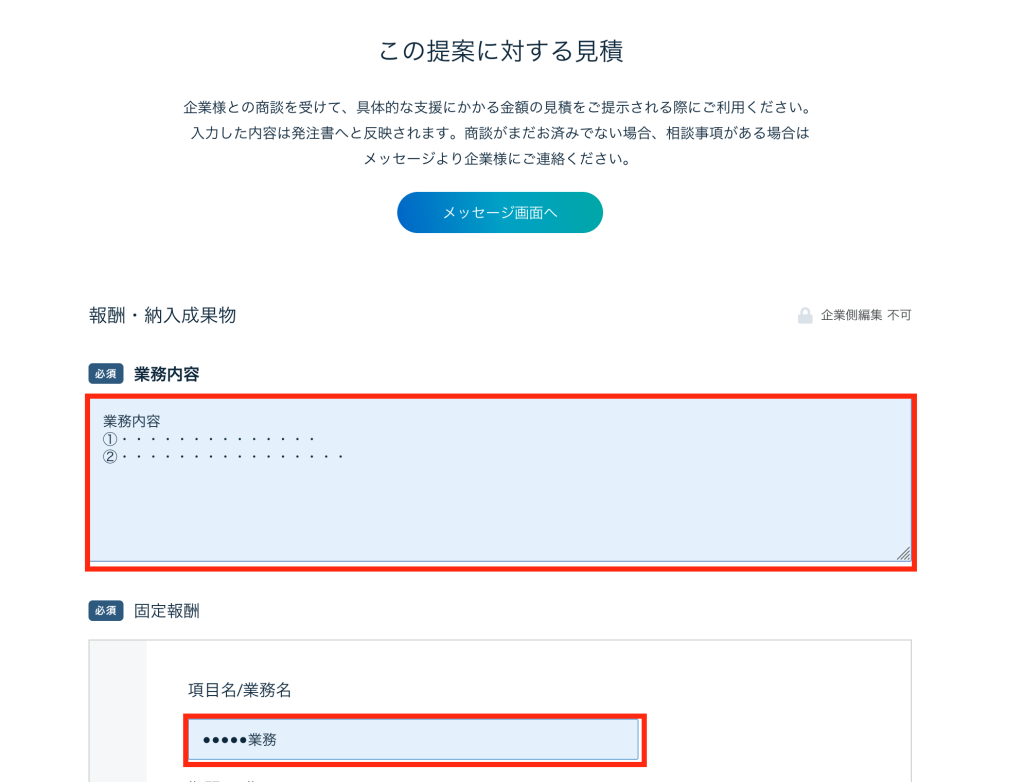The image size is (1024, 782).
Task: Click the 必須 badge next to 業務内容
Action: 106,374
